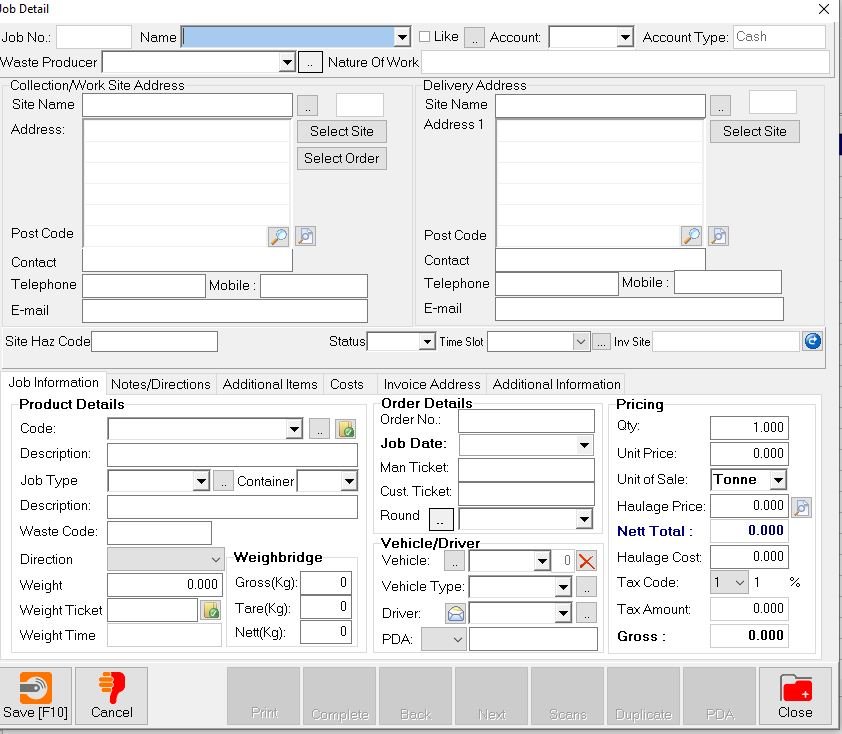Screen dimensions: 842x734
Task: Open the Additional Items tab
Action: click(270, 384)
